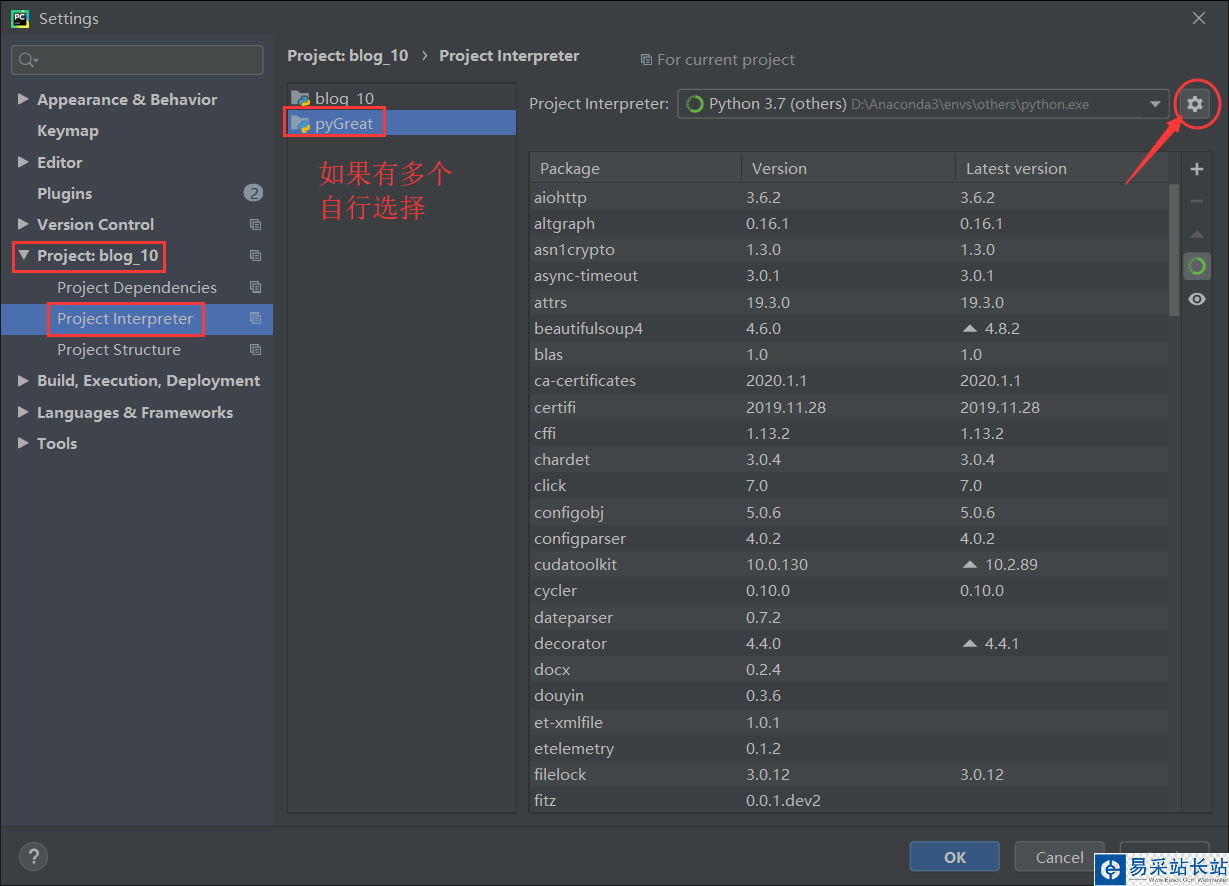This screenshot has height=886, width=1229.
Task: Click the package list vertical scrollbar
Action: 1174,250
